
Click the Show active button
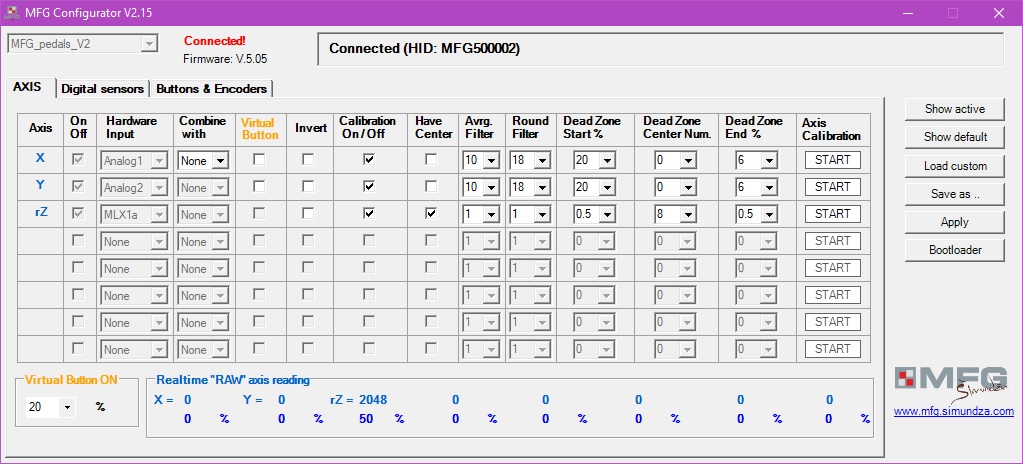coord(954,109)
